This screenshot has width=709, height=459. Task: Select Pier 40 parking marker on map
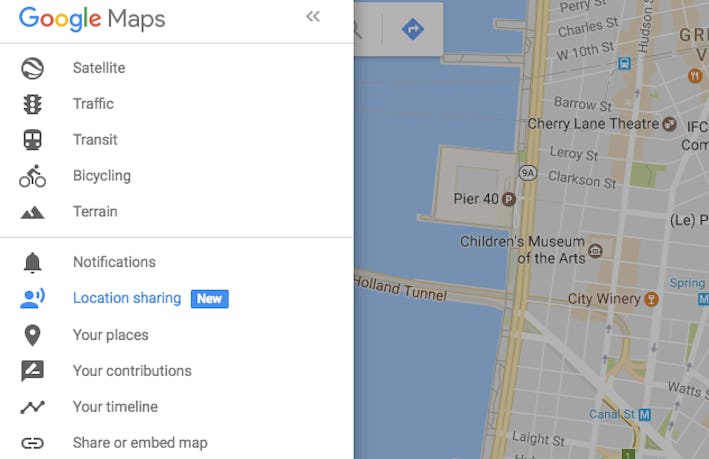pos(508,198)
